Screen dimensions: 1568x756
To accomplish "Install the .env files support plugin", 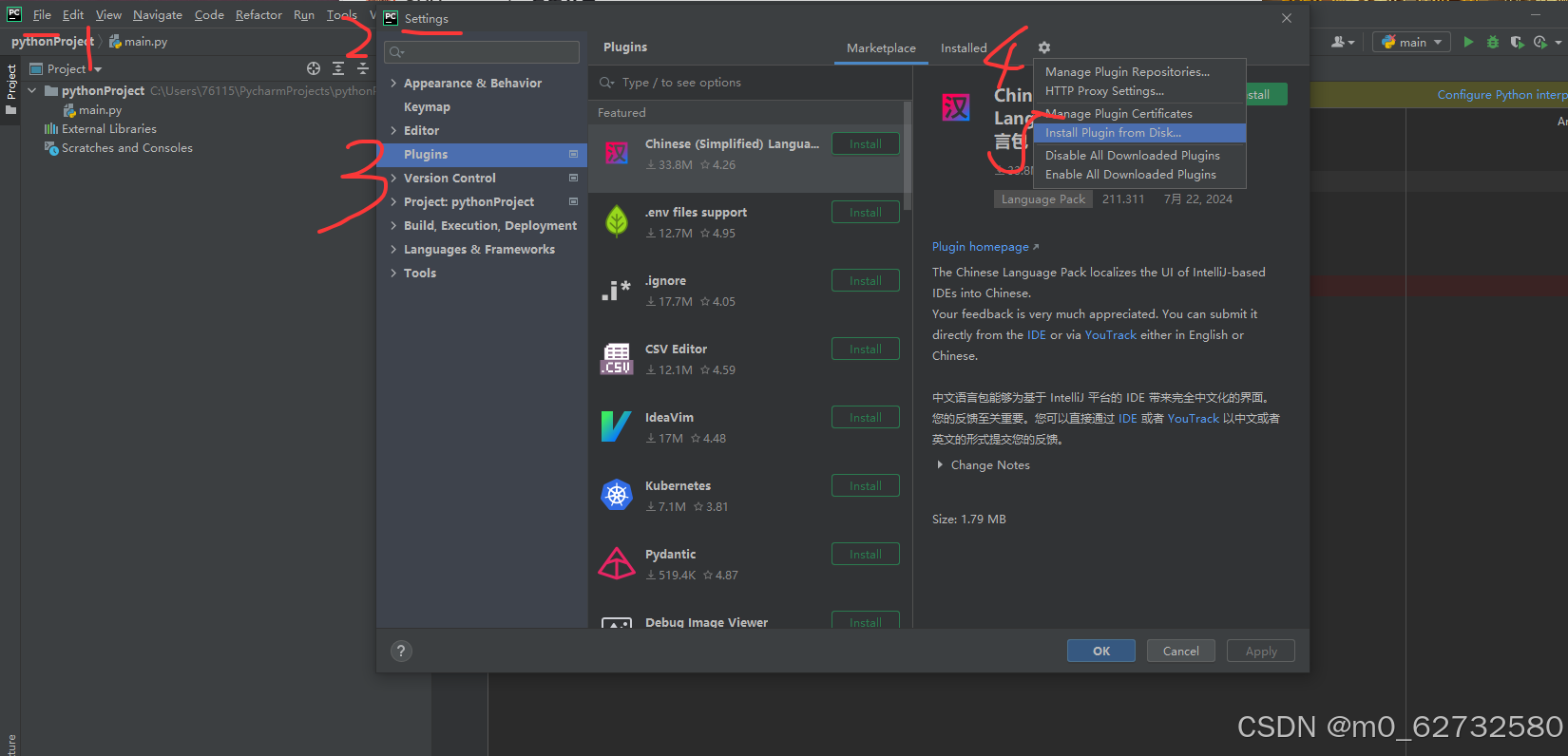I will (x=866, y=212).
